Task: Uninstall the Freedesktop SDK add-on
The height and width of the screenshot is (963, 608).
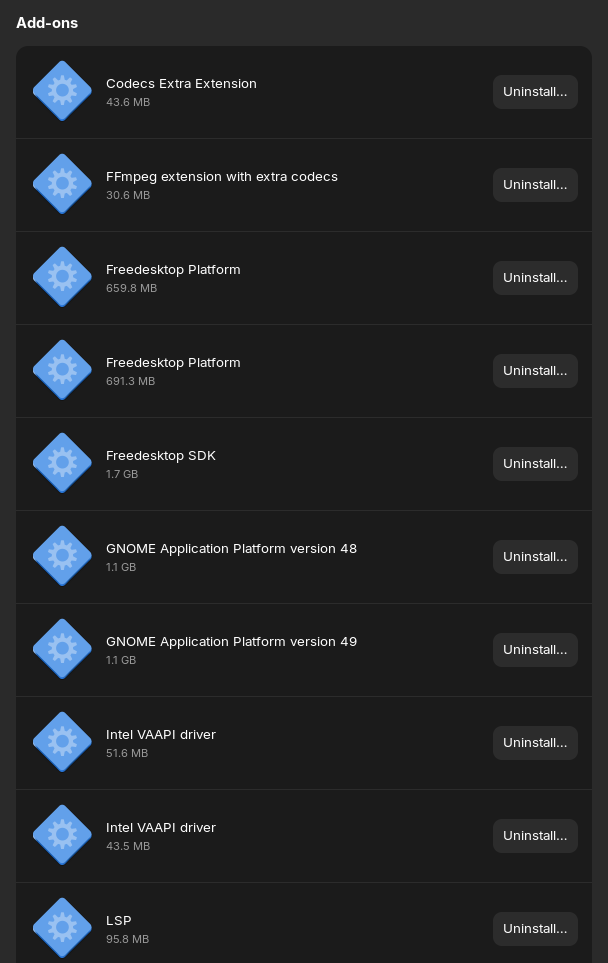Action: (x=535, y=463)
